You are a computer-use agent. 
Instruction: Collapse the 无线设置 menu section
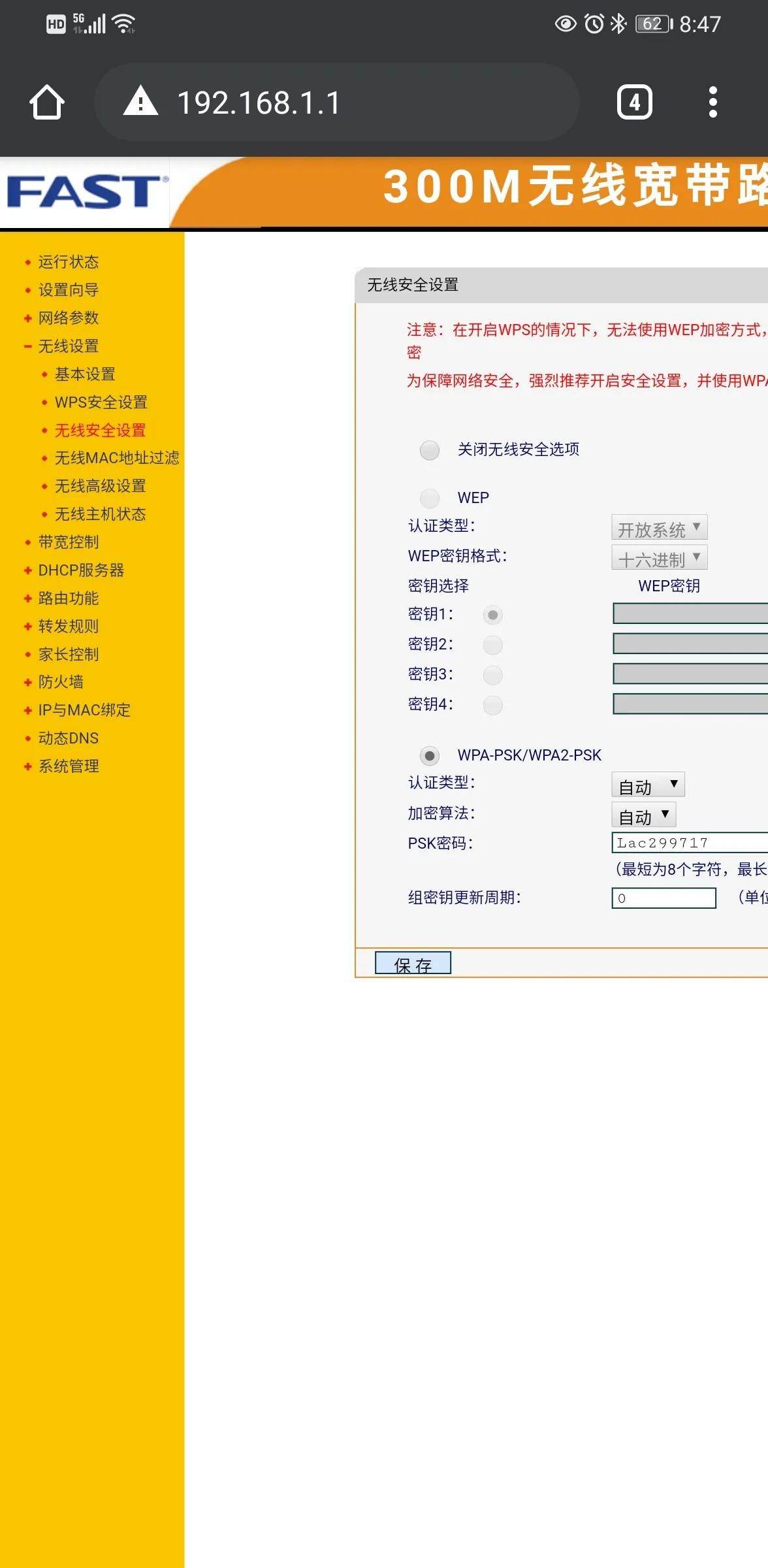tap(68, 346)
